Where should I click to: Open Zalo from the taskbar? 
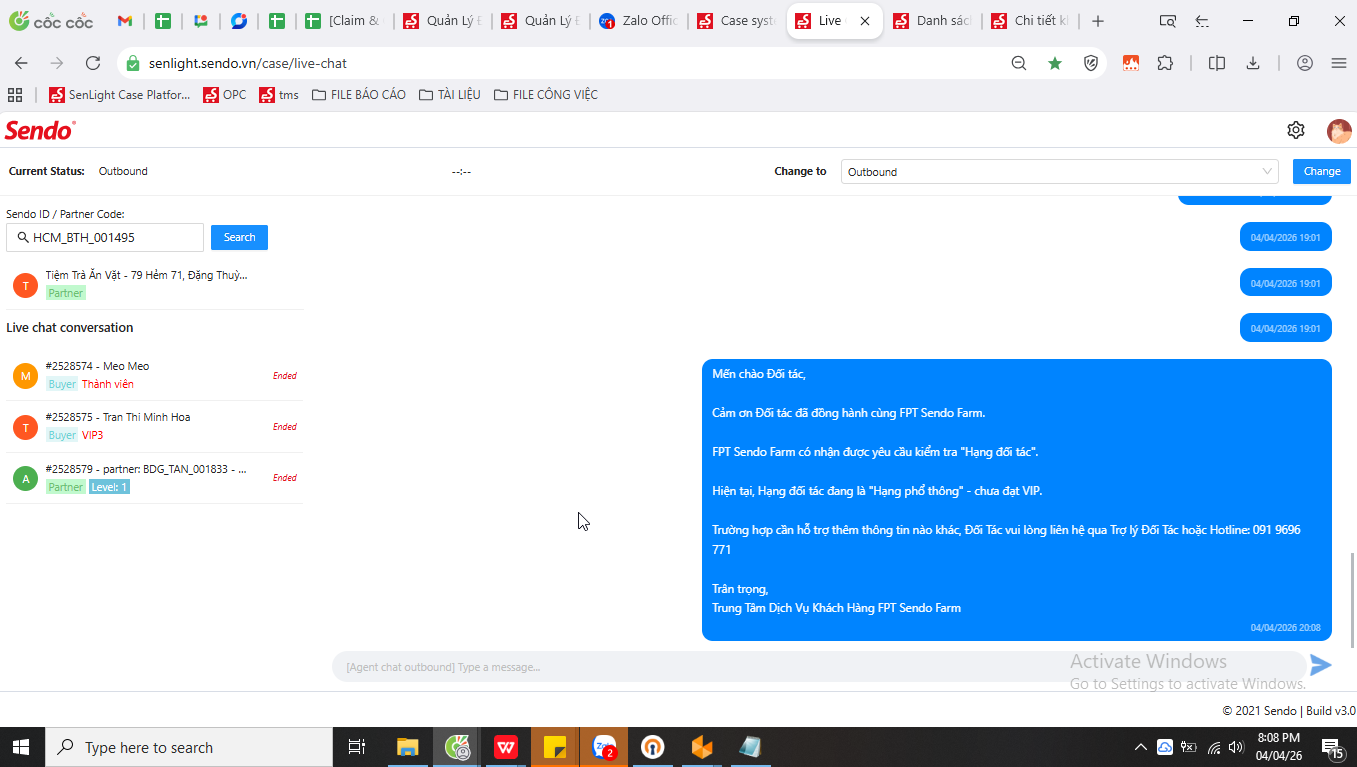click(x=604, y=747)
